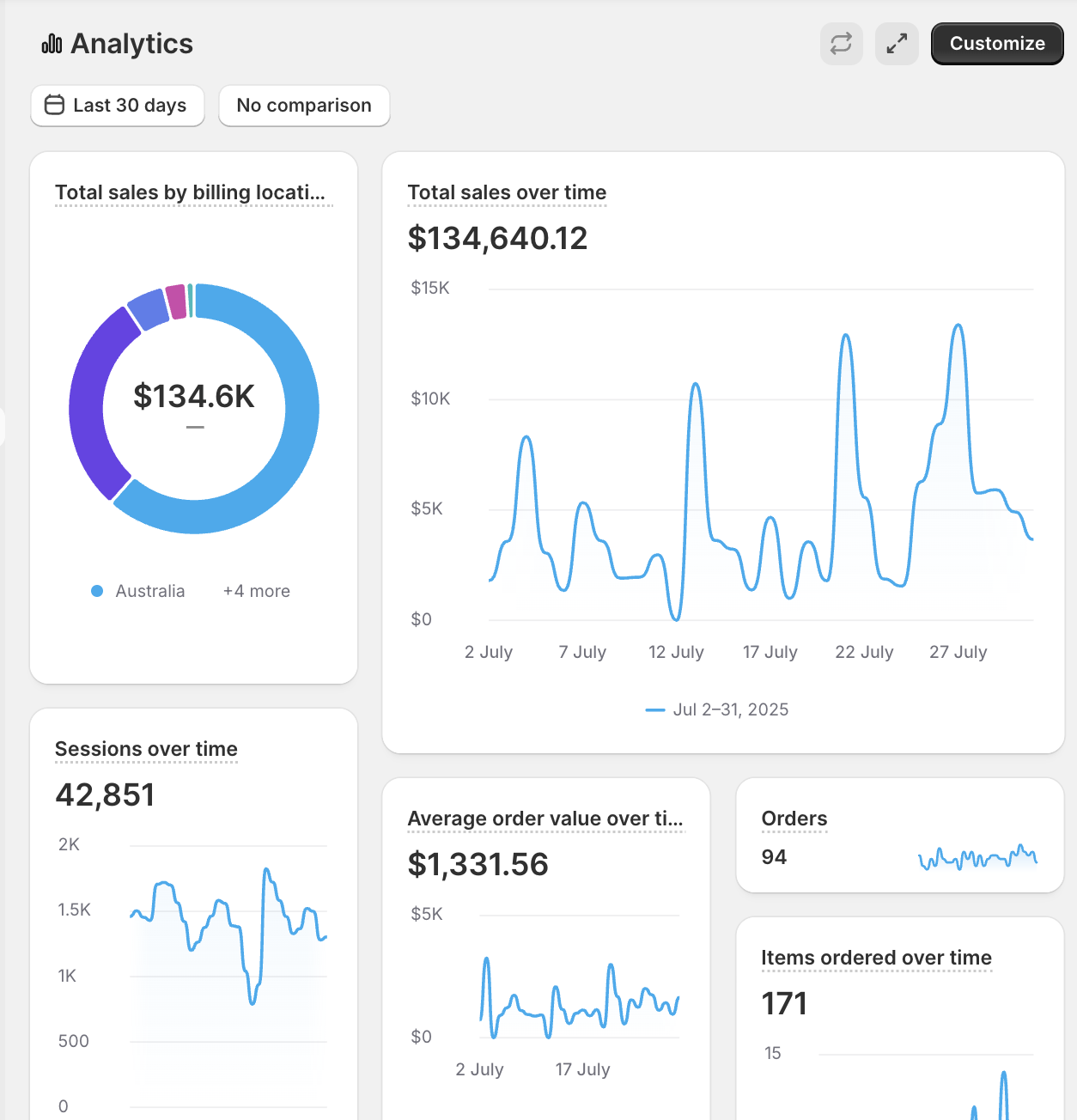Open Average order value over time report

click(545, 819)
